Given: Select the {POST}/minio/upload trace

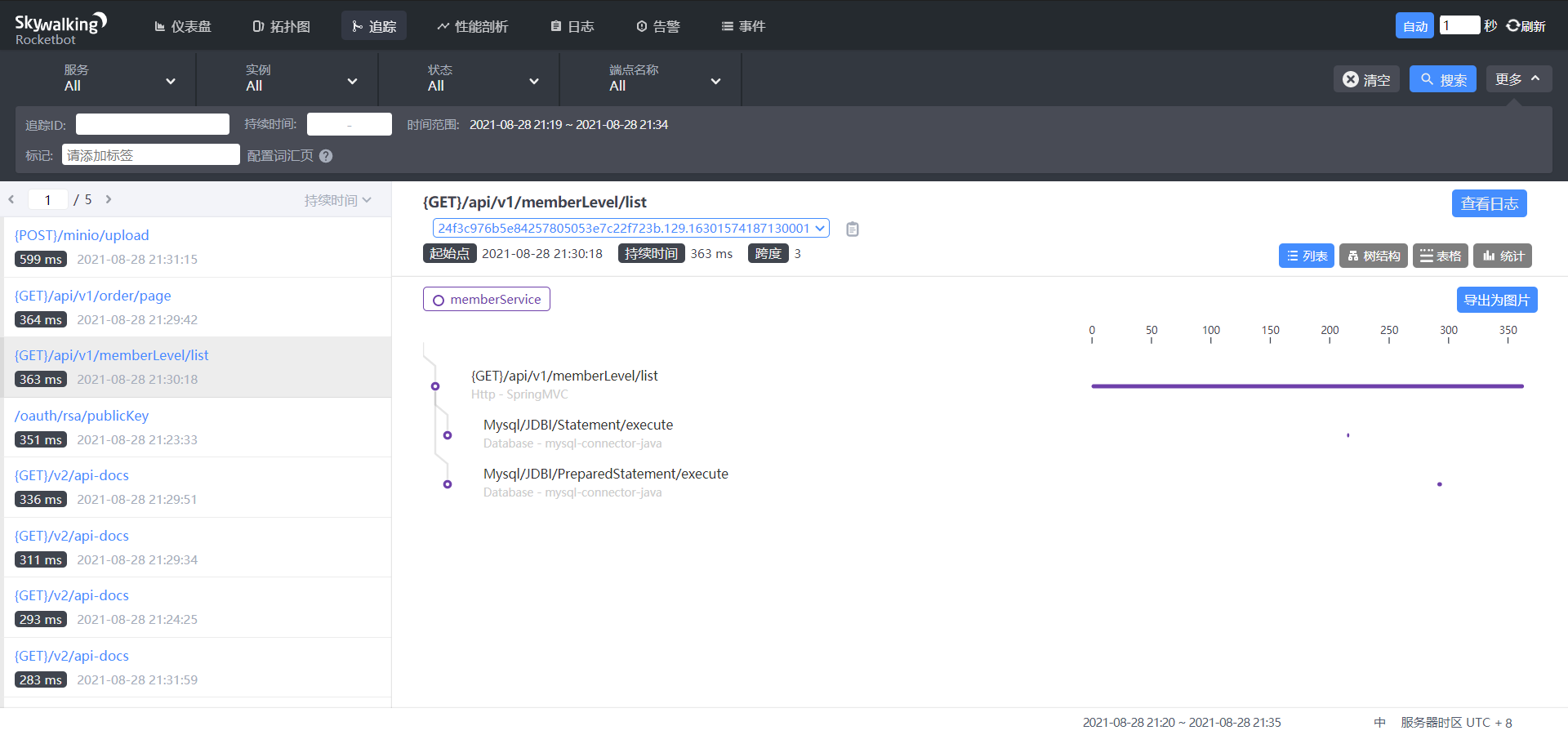Looking at the screenshot, I should [x=82, y=235].
